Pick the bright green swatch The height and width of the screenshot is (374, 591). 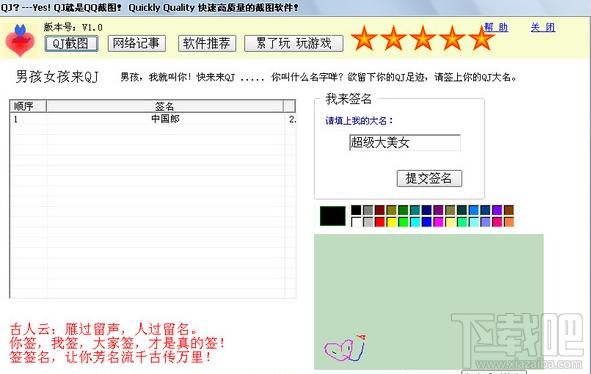[x=403, y=222]
